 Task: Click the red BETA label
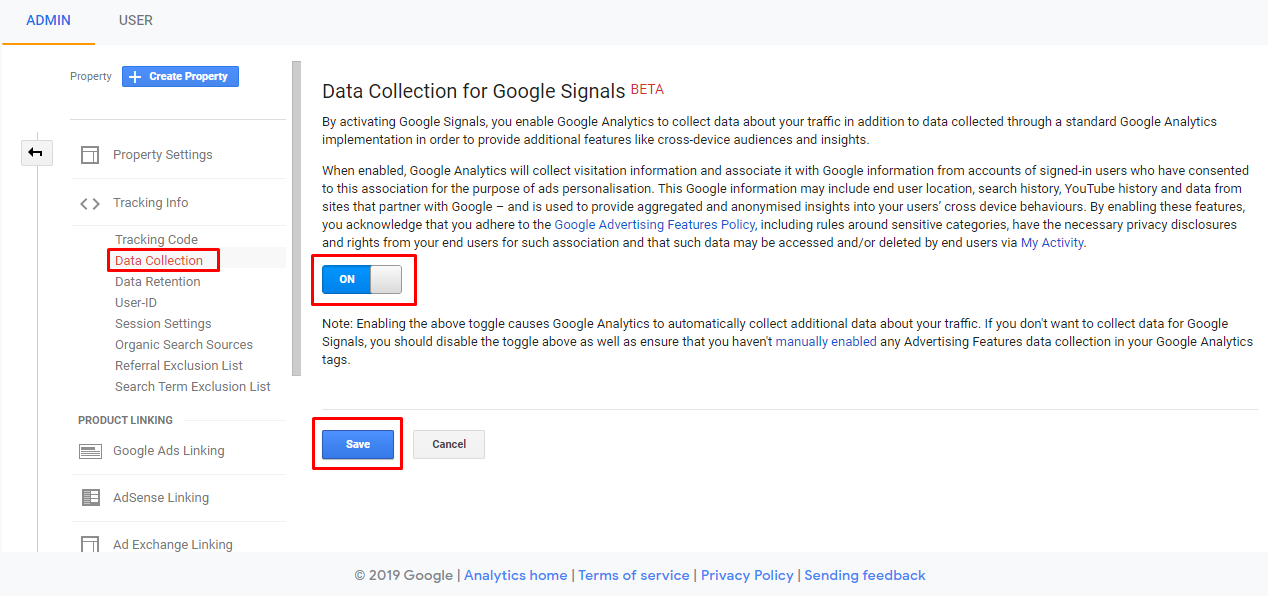pyautogui.click(x=647, y=89)
